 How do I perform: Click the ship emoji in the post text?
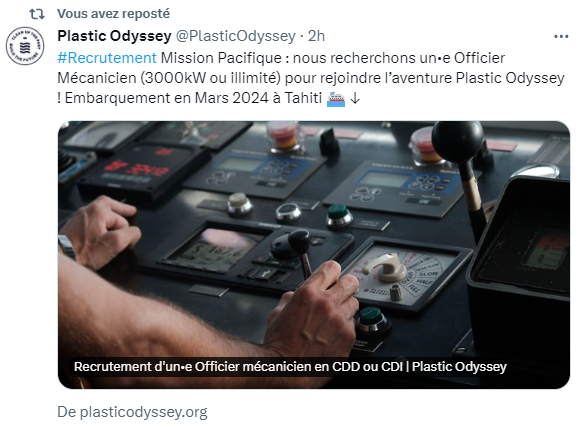336,99
